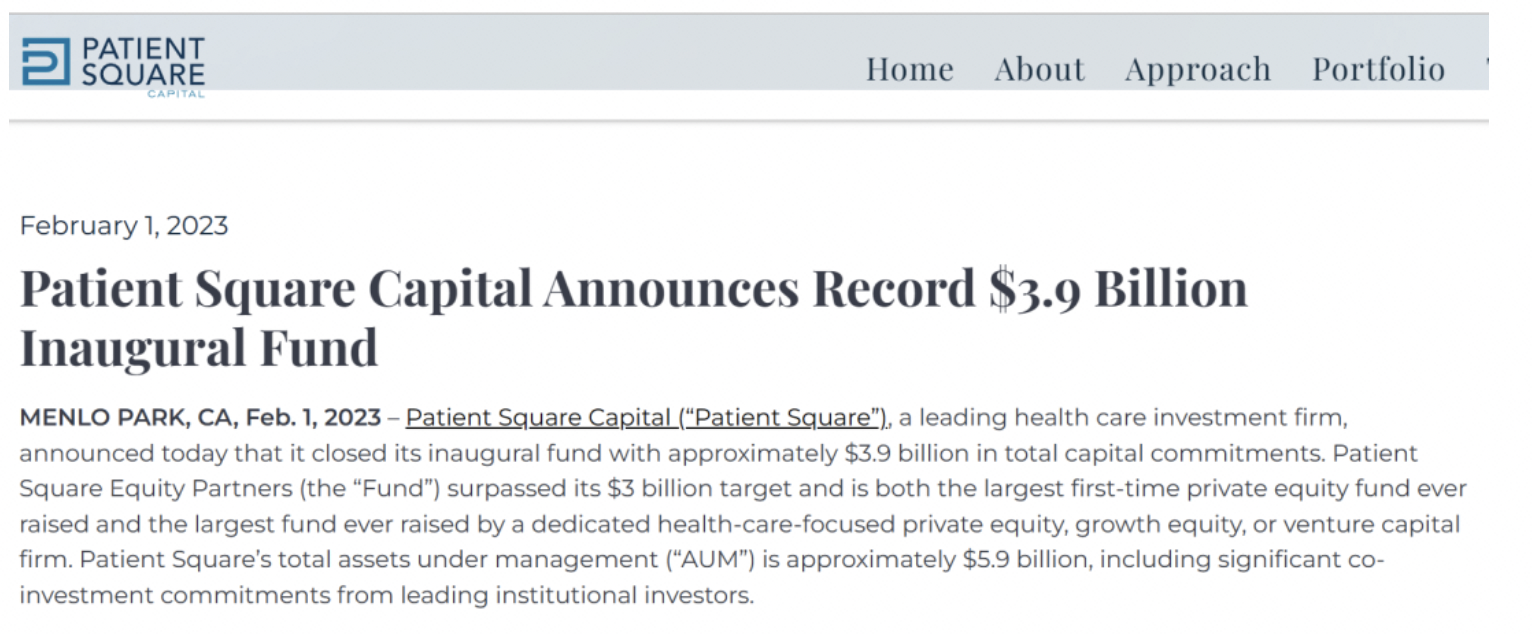Follow the Patient Square Capital ("Patient Square") link

(646, 417)
